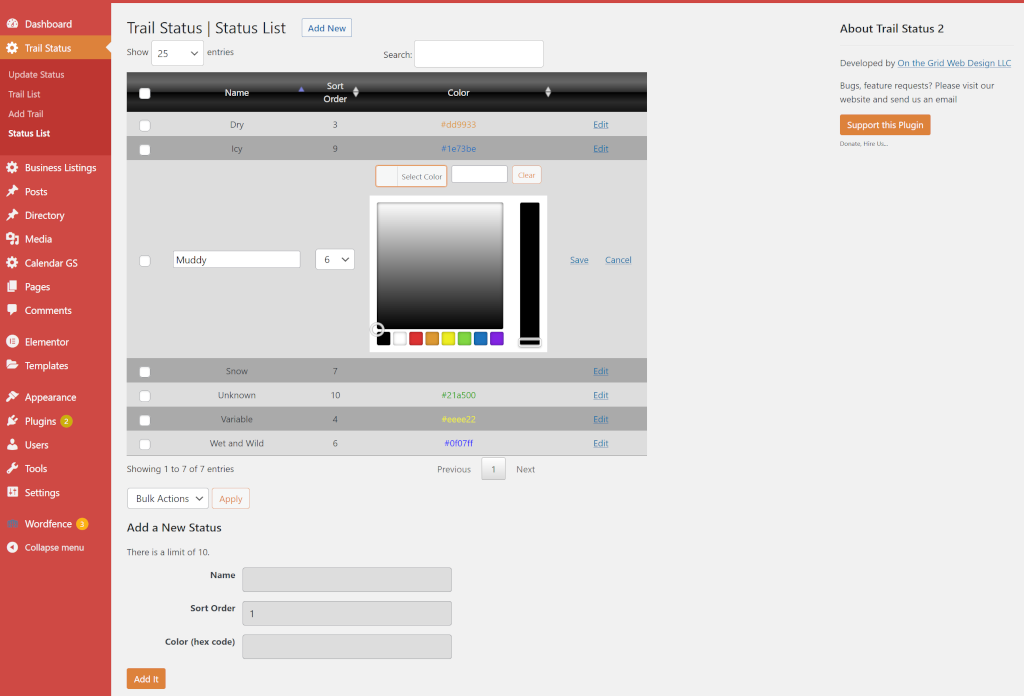The width and height of the screenshot is (1024, 696).
Task: Pick the yellow palette swatch
Action: coord(448,338)
